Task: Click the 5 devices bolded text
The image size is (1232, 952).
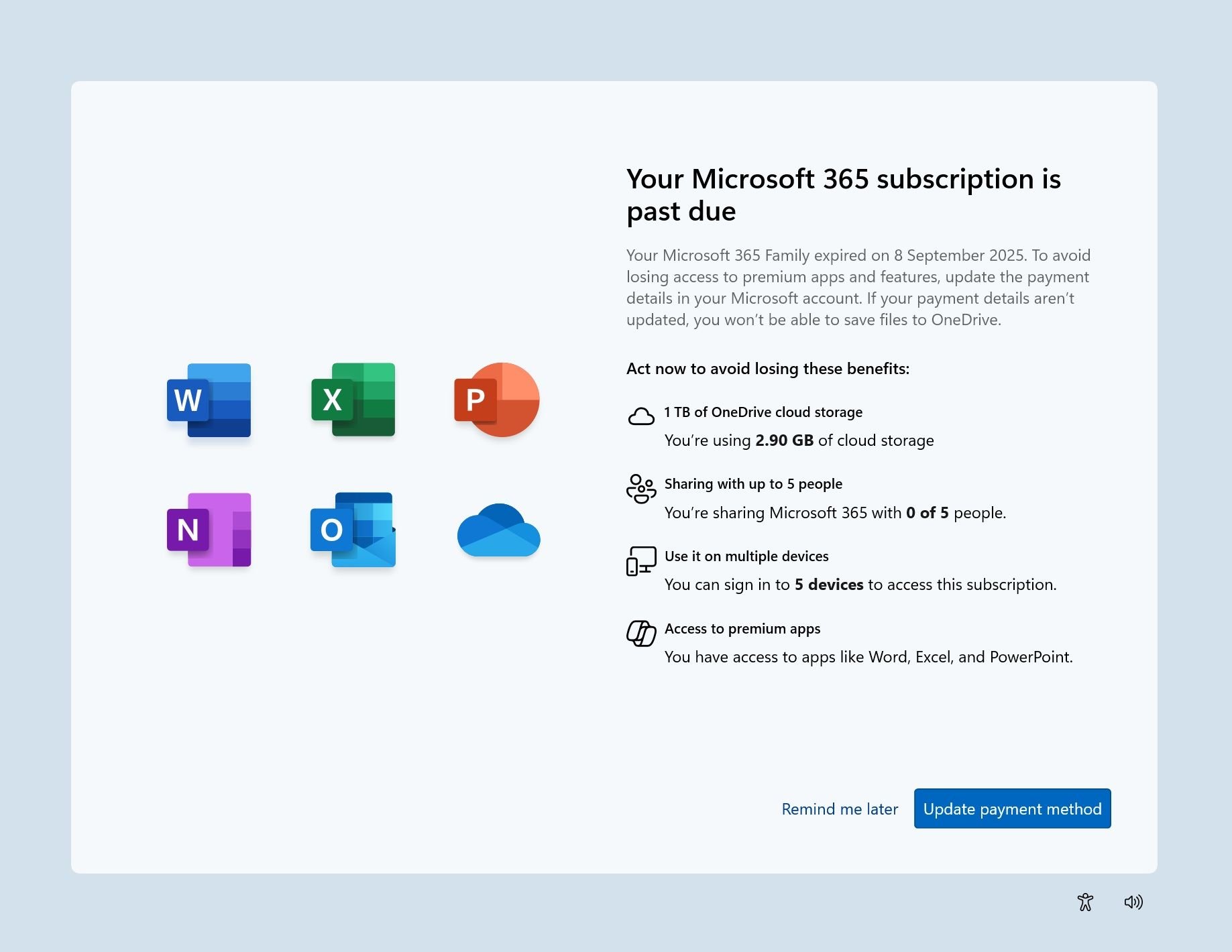Action: [x=828, y=585]
